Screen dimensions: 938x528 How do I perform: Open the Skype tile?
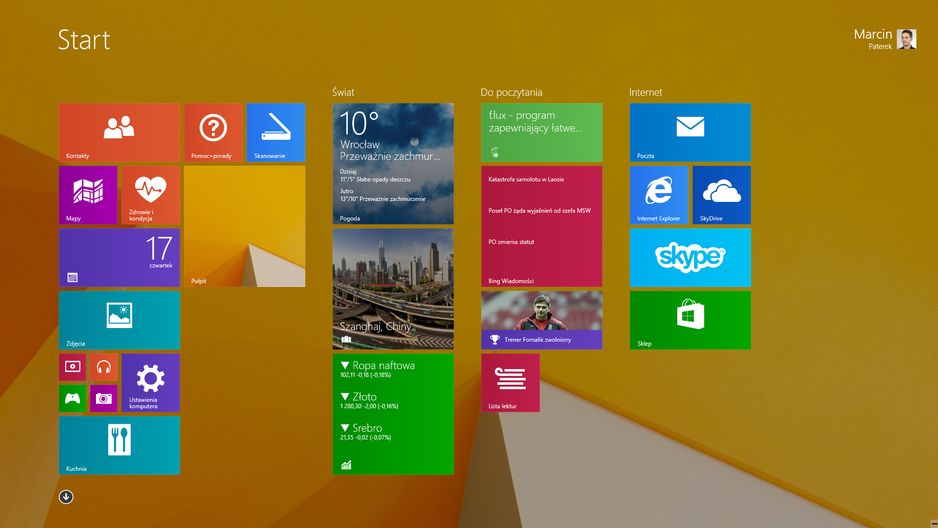[690, 258]
